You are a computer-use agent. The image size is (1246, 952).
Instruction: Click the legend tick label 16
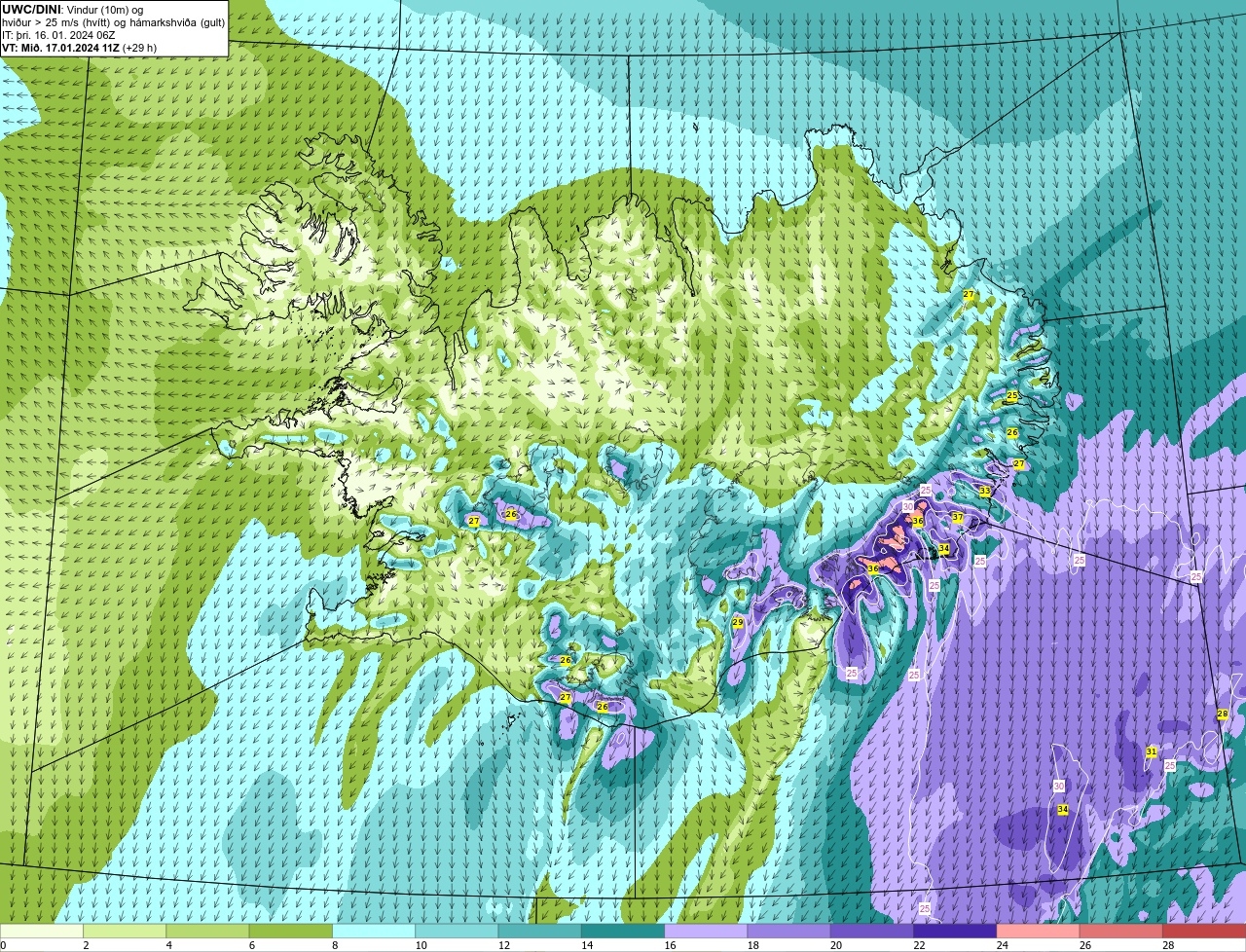pyautogui.click(x=669, y=945)
